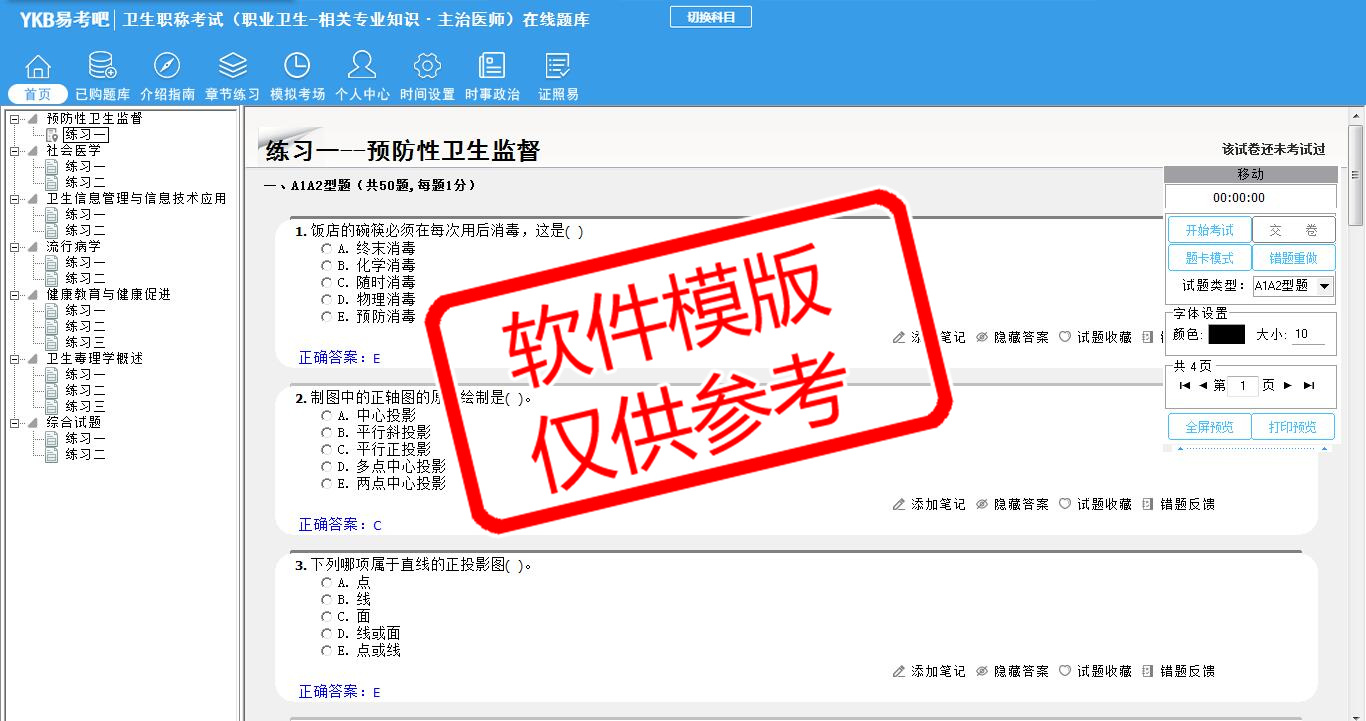Click the 切换科目 button
The height and width of the screenshot is (721, 1366).
[710, 17]
